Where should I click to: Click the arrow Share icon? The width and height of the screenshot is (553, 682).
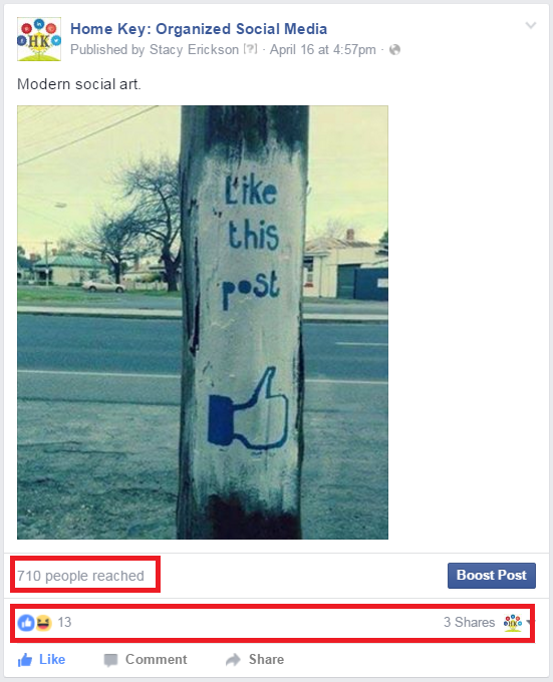pos(233,659)
